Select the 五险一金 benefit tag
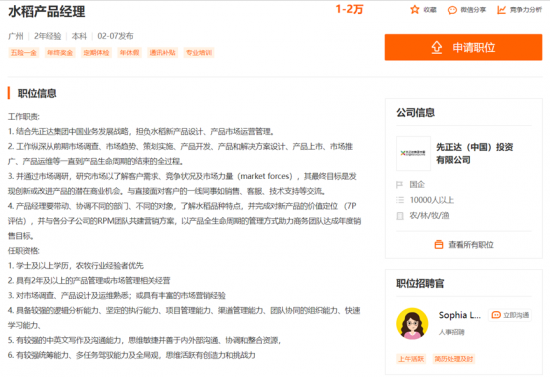 24,53
